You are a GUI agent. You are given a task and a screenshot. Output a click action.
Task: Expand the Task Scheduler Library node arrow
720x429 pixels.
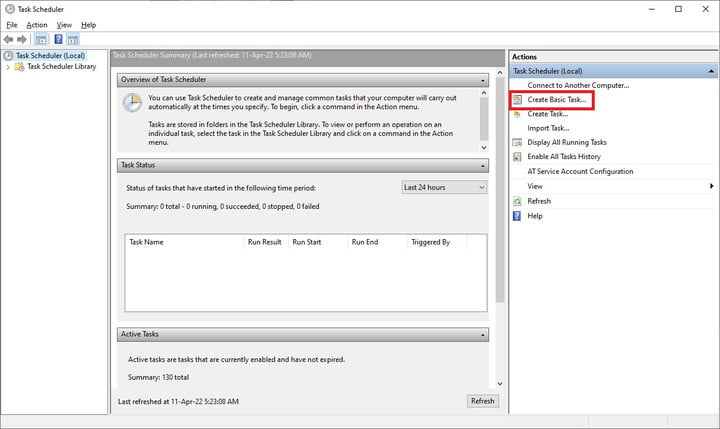[8, 67]
